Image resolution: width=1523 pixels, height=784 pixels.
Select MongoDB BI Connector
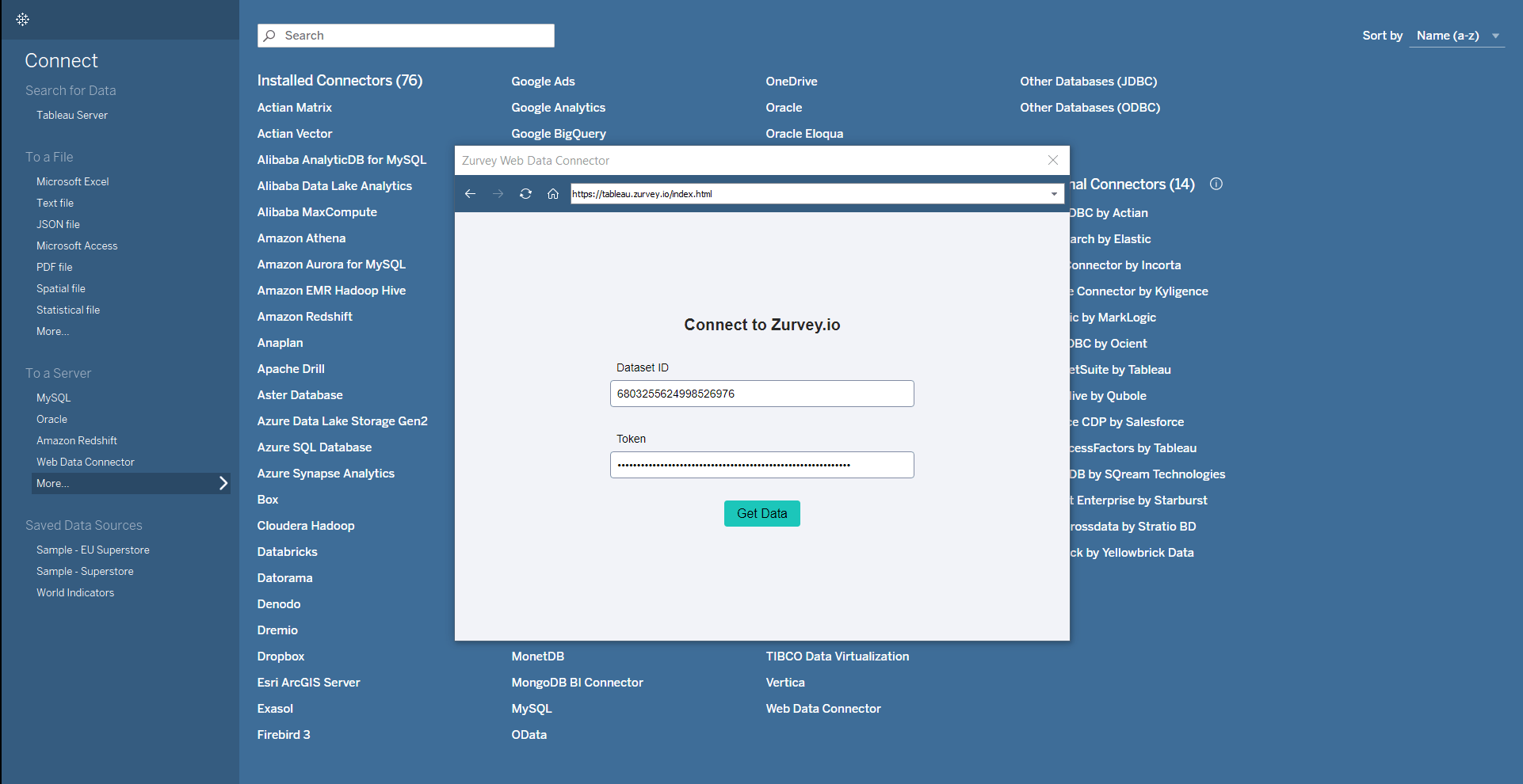(577, 683)
